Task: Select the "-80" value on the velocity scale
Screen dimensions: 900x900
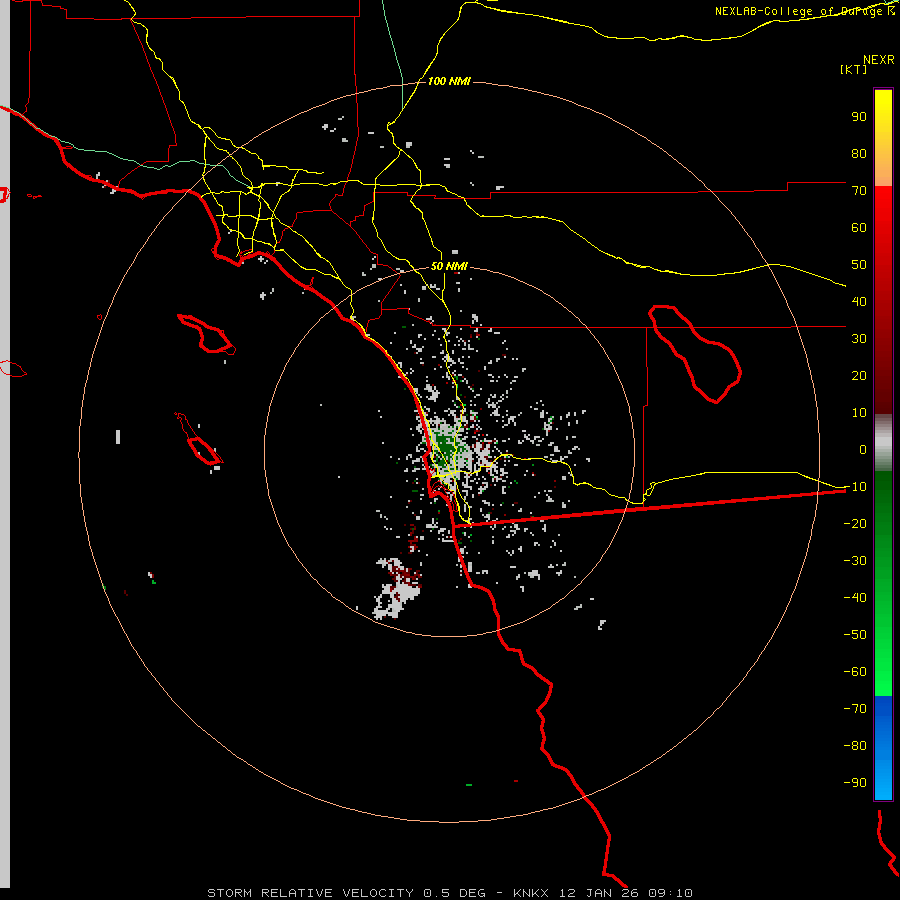Action: point(855,746)
